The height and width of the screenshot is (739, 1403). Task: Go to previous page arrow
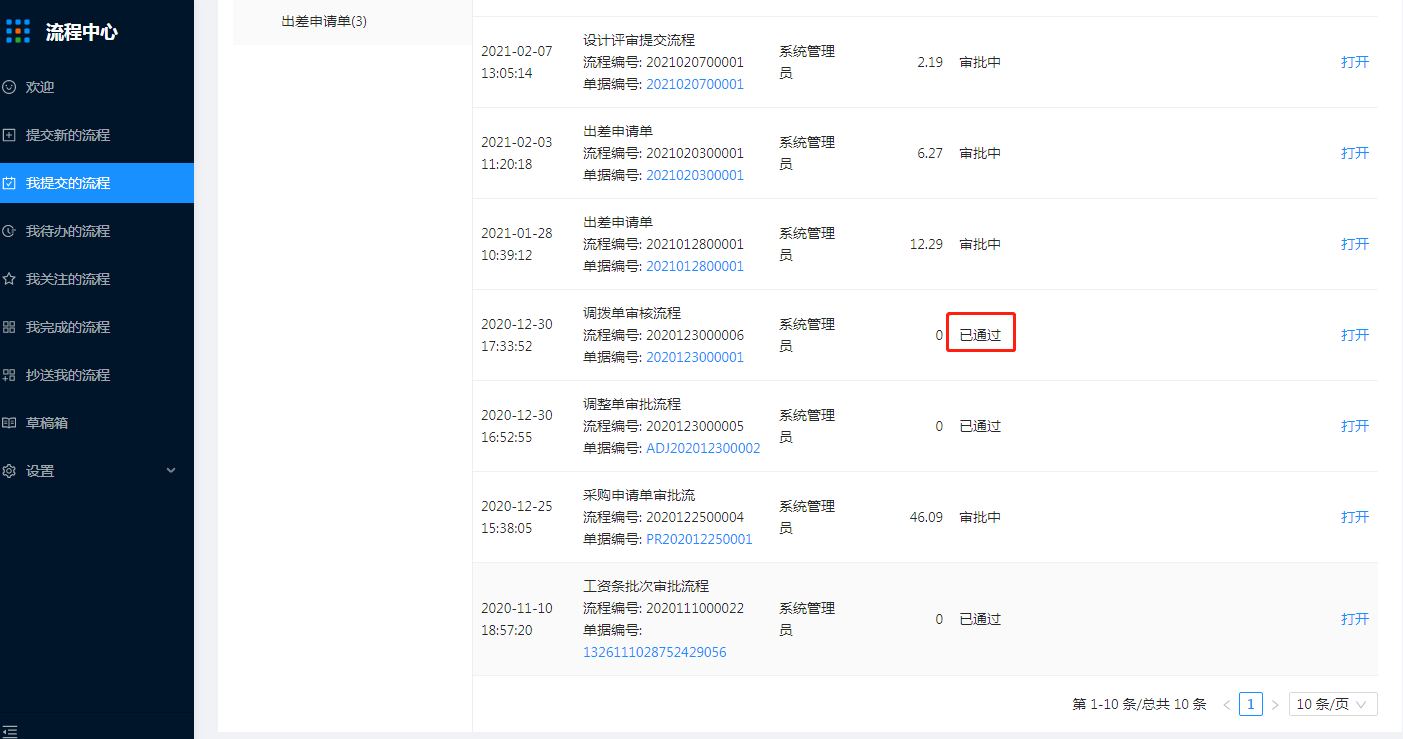pyautogui.click(x=1227, y=705)
